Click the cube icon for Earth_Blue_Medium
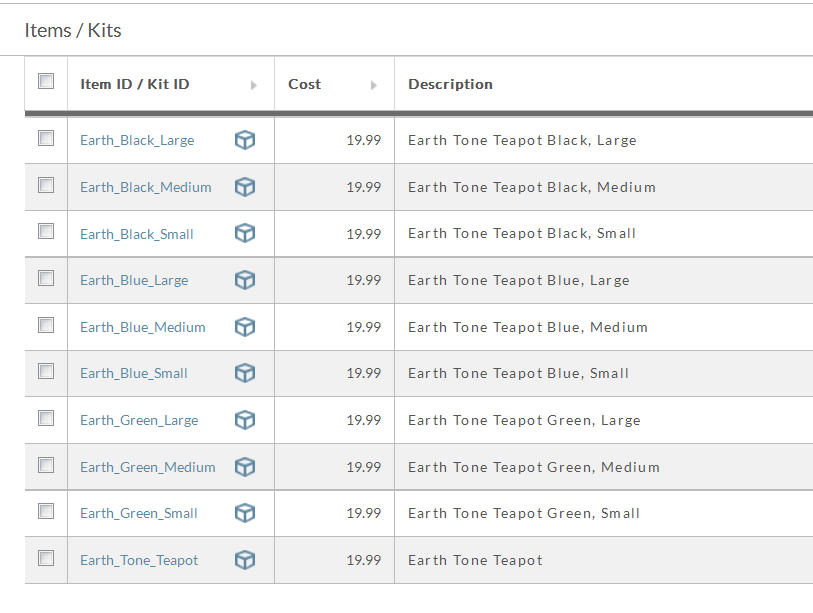813x613 pixels. coord(245,327)
